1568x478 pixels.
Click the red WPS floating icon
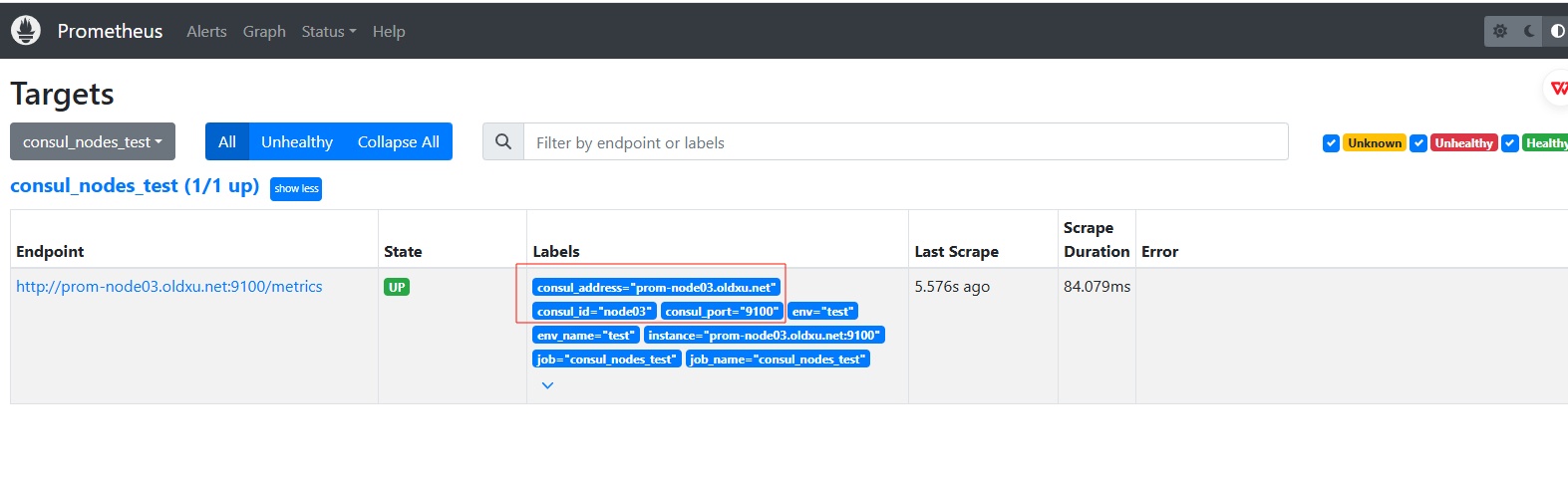coord(1558,89)
